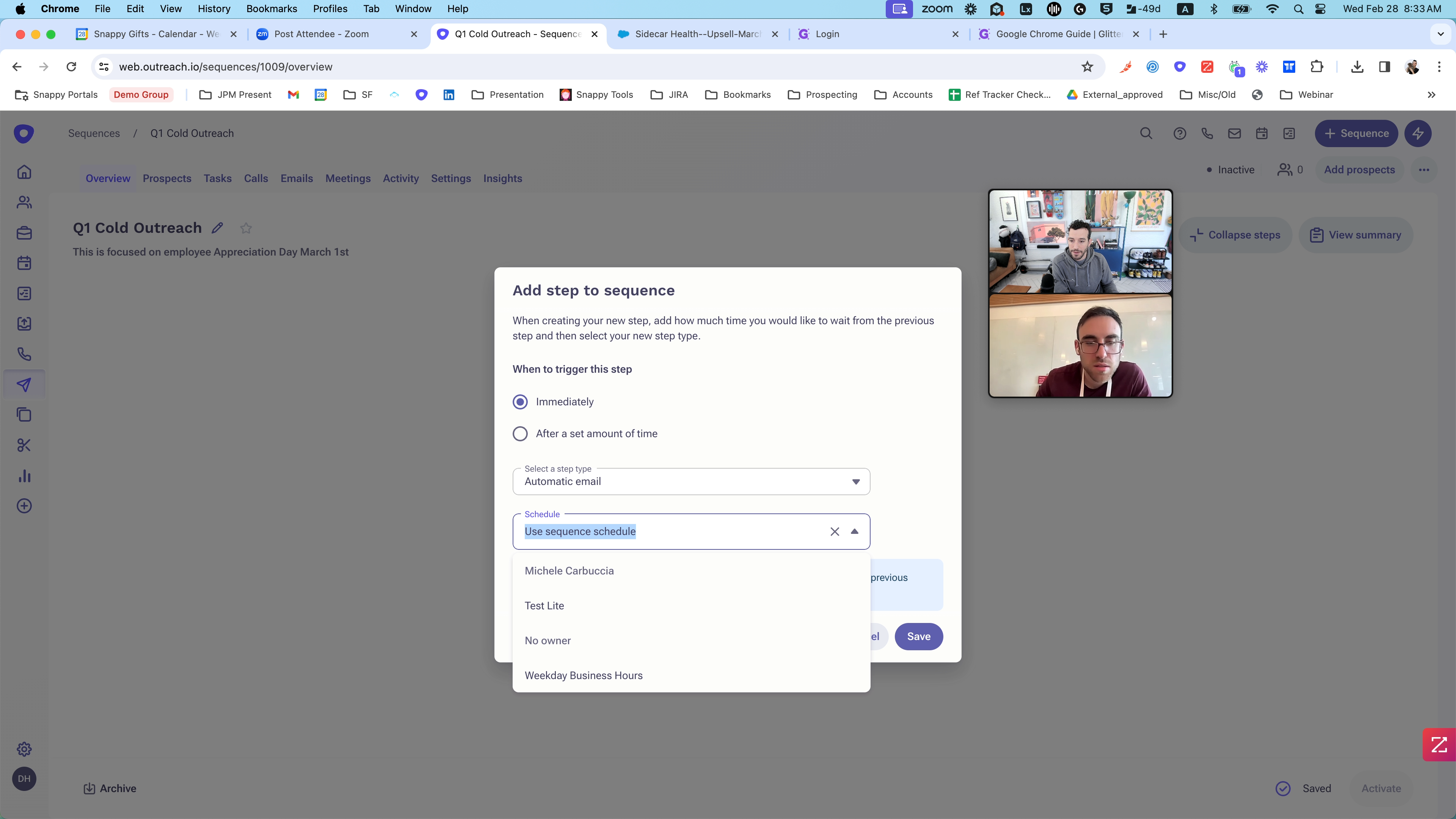The width and height of the screenshot is (1456, 819).
Task: Click Save in Add step dialog
Action: click(x=918, y=637)
